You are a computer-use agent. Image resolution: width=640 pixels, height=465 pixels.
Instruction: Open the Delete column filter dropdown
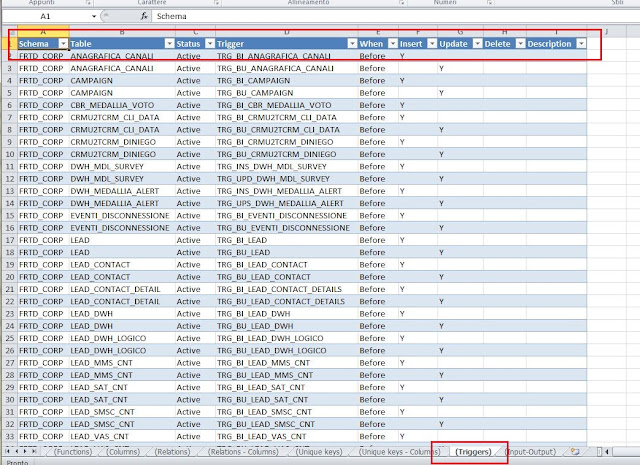(520, 44)
